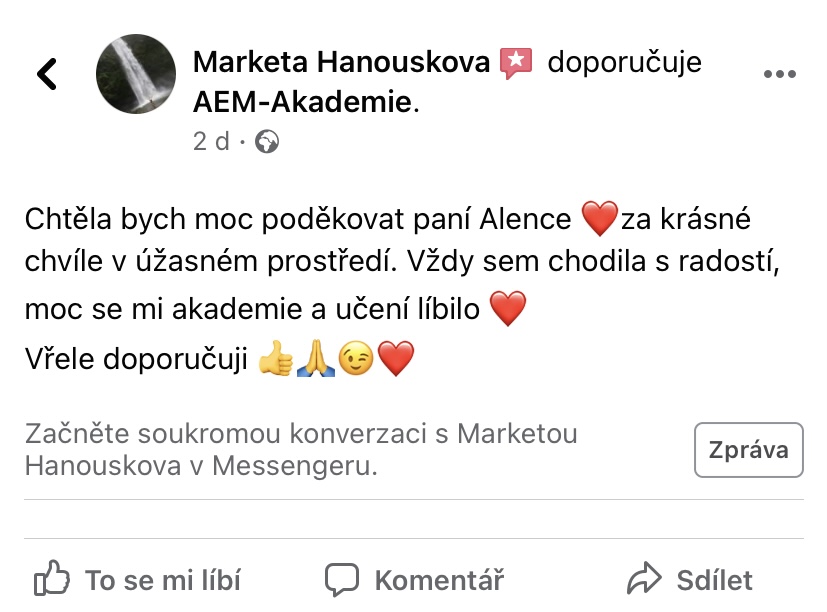Click the yellow thumbs-up emoji in review
The width and height of the screenshot is (827, 612).
pyautogui.click(x=276, y=358)
